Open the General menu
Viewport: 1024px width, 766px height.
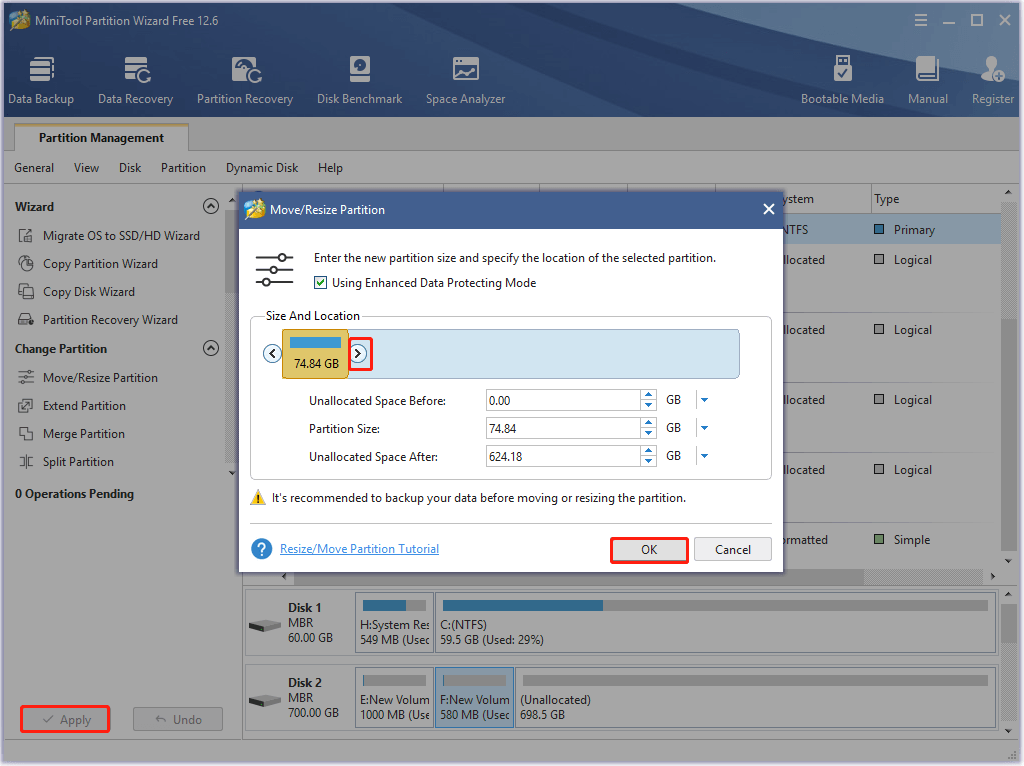click(34, 168)
